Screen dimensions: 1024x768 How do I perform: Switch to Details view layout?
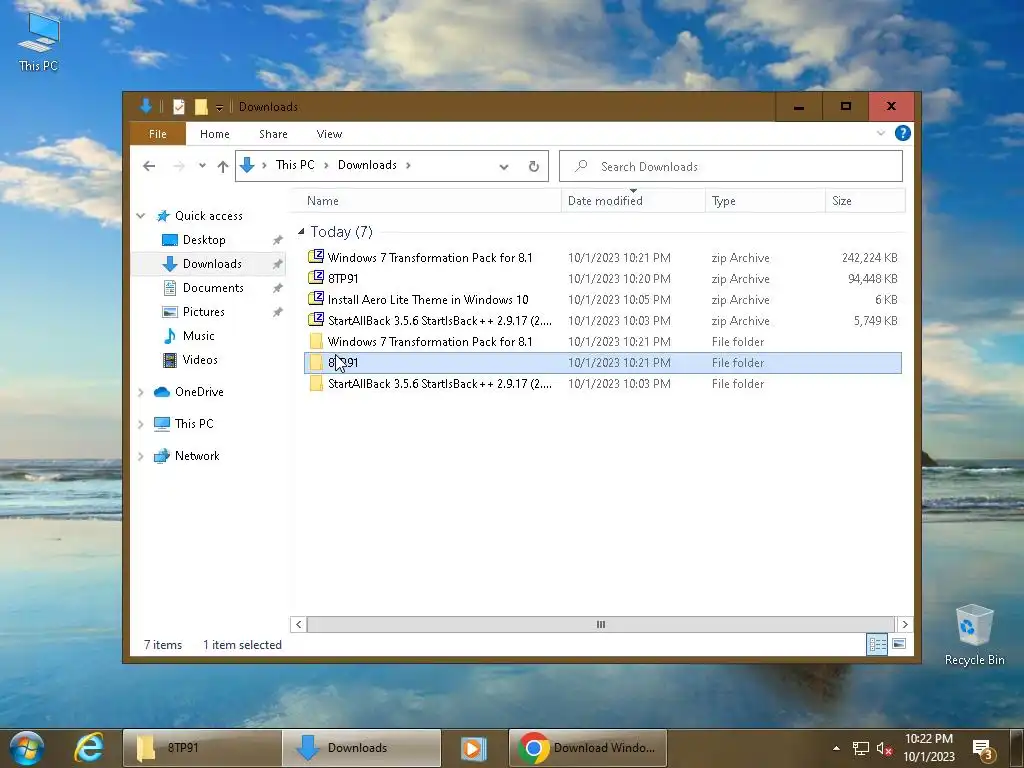(877, 645)
